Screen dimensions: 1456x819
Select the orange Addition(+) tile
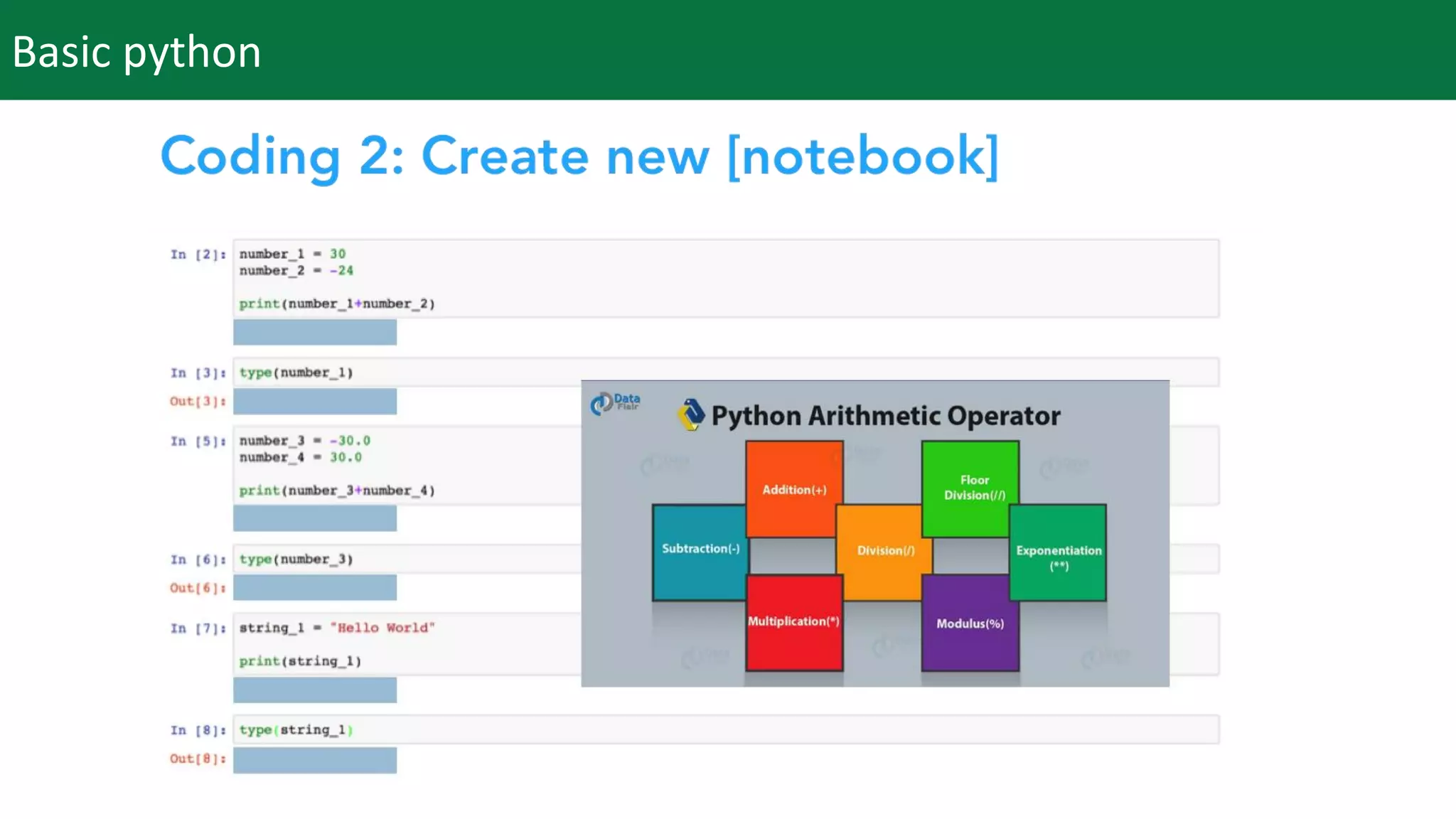point(793,488)
